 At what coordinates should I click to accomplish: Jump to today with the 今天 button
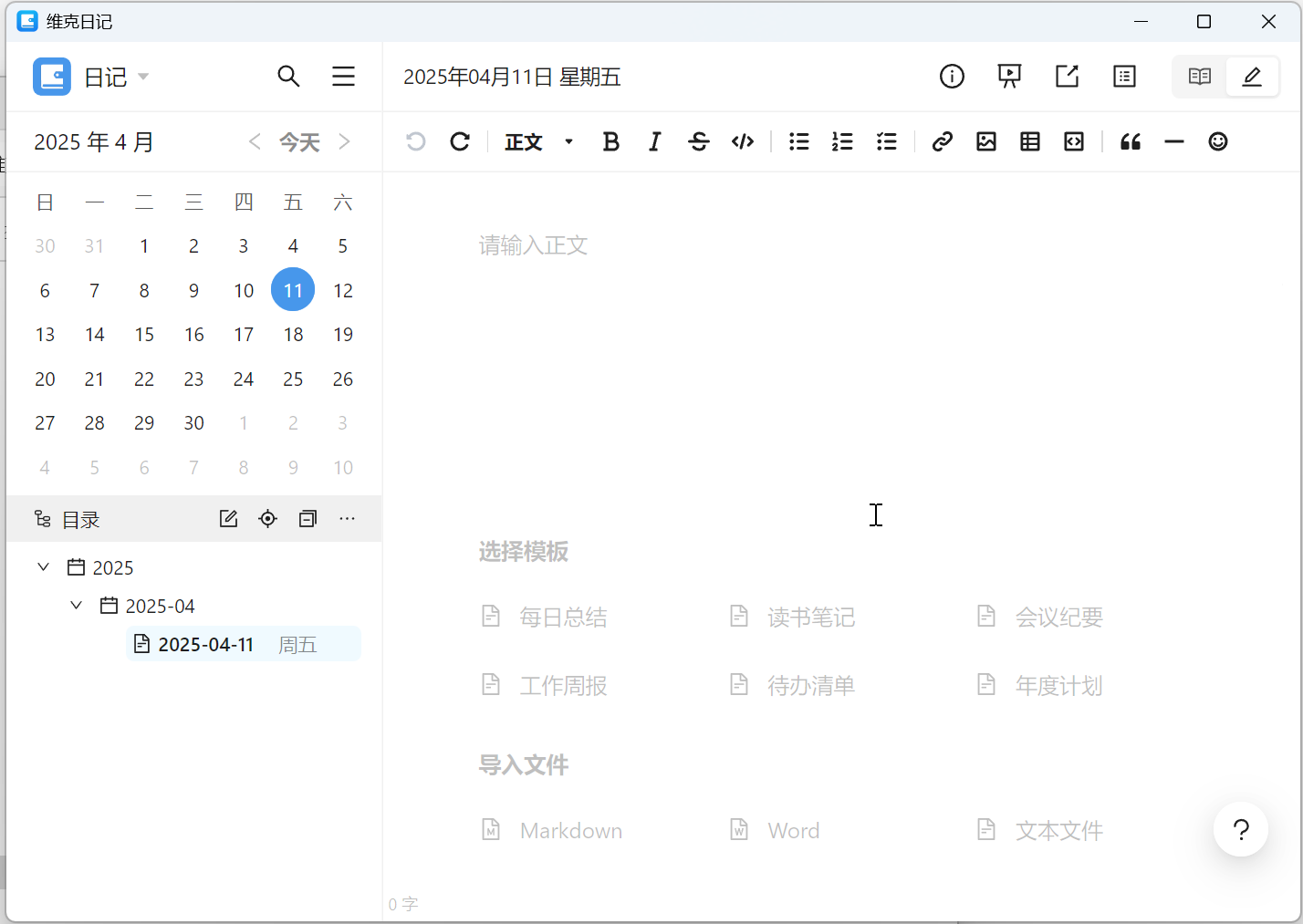(x=299, y=142)
